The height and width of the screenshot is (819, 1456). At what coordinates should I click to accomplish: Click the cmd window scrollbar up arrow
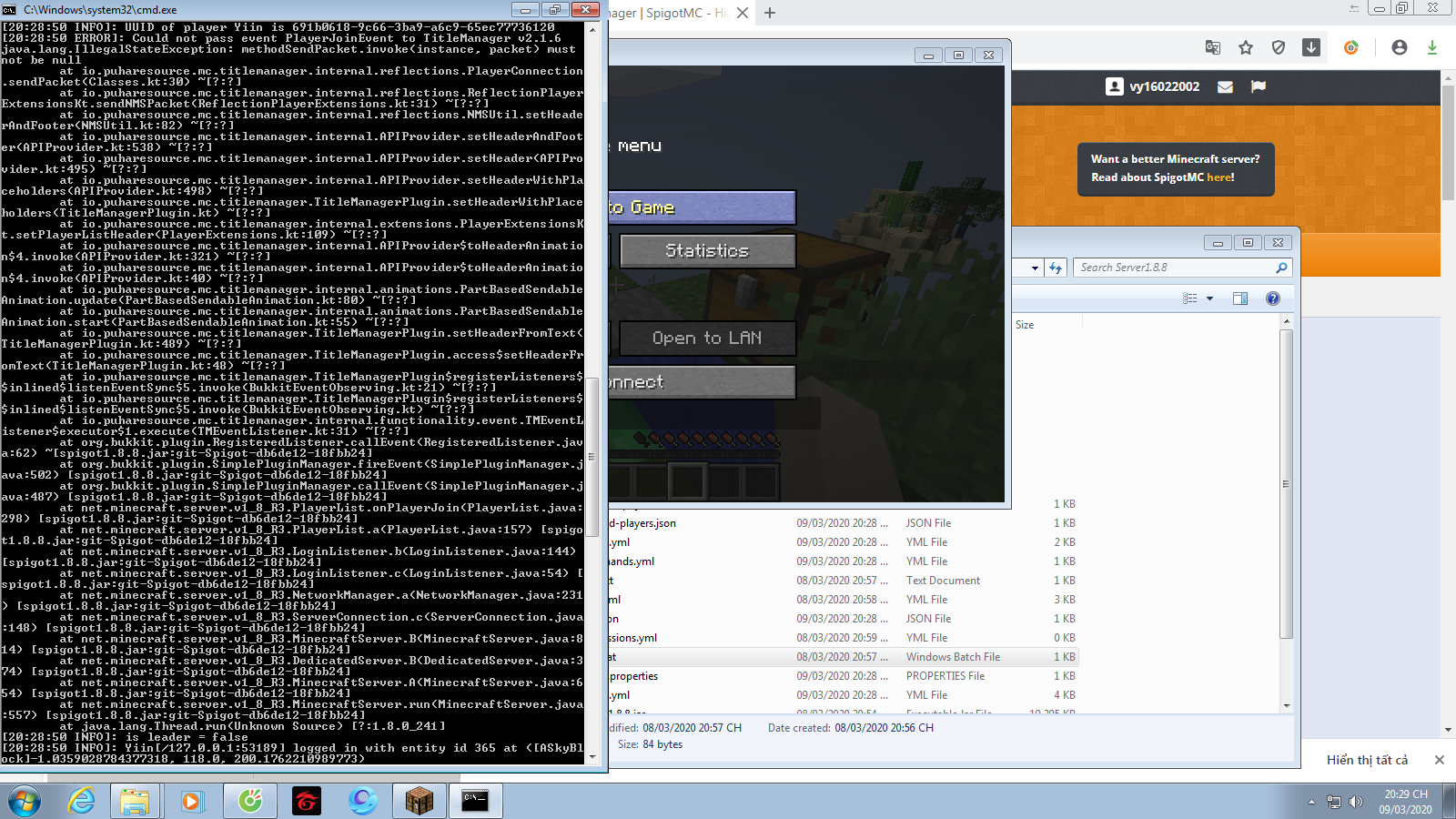click(592, 29)
